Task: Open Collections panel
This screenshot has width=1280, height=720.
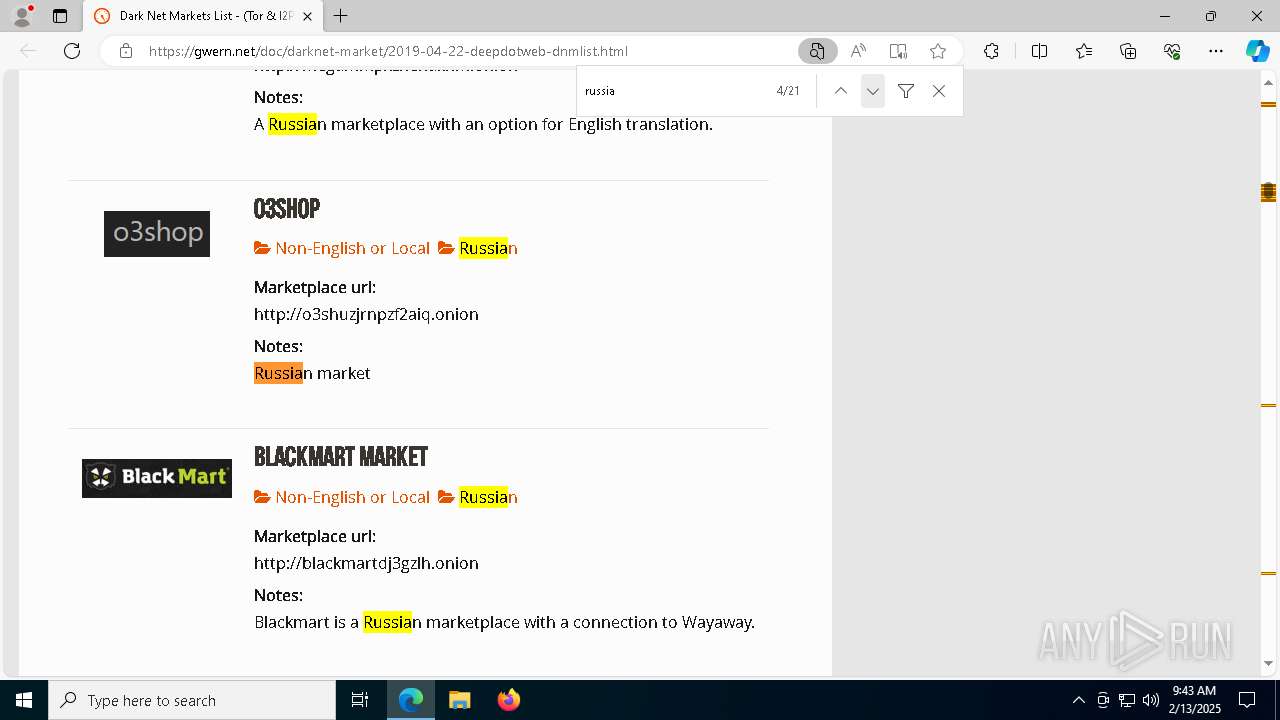Action: [1128, 51]
